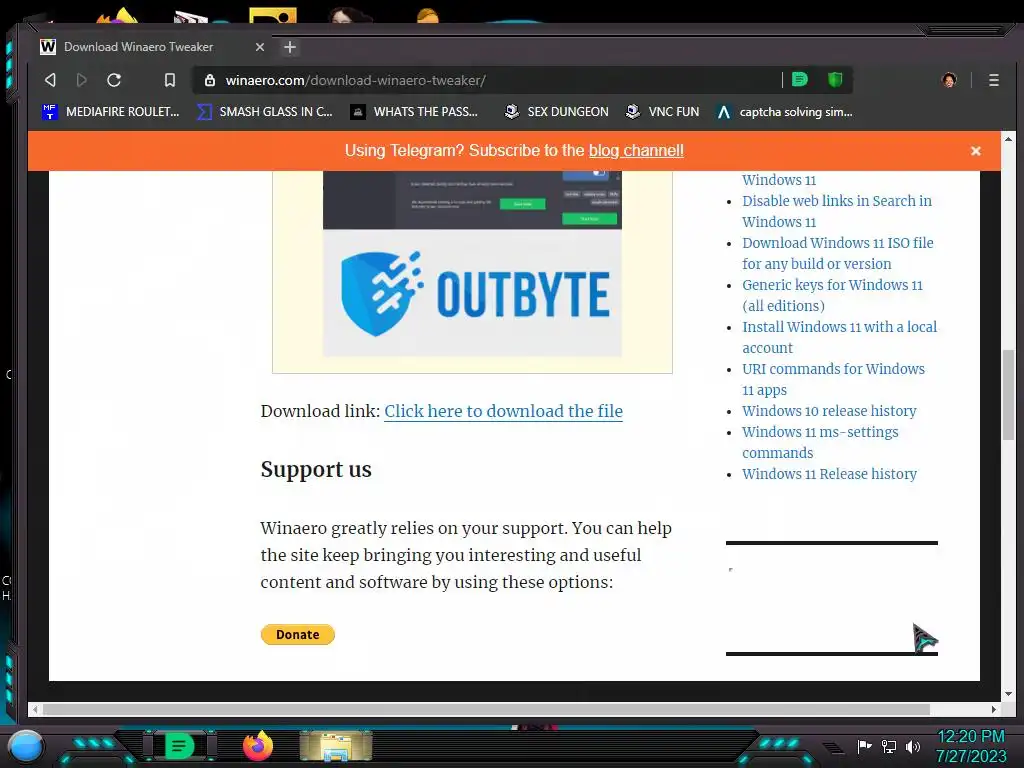Click the Outbyte advertisement image
The height and width of the screenshot is (768, 1024).
click(x=472, y=264)
